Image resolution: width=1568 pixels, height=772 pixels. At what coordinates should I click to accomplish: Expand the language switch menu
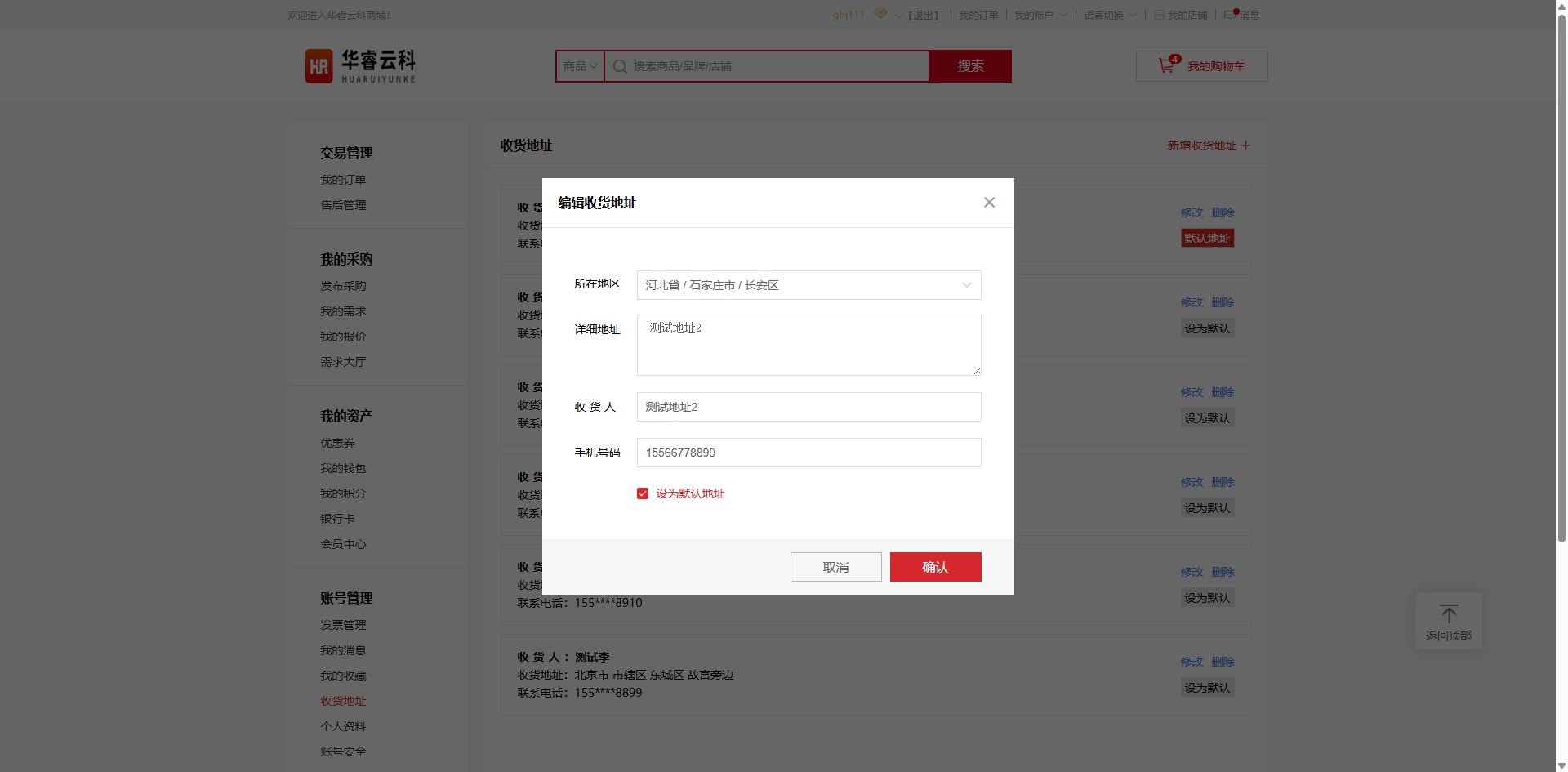click(x=1109, y=15)
